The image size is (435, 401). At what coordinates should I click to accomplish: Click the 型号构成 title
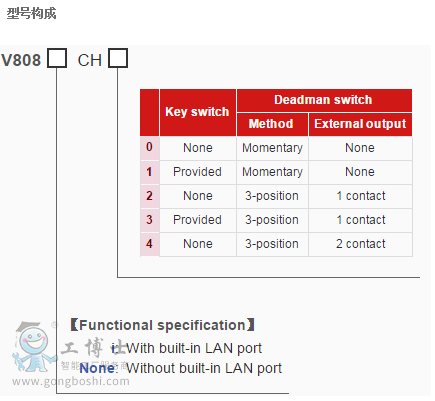pos(31,13)
